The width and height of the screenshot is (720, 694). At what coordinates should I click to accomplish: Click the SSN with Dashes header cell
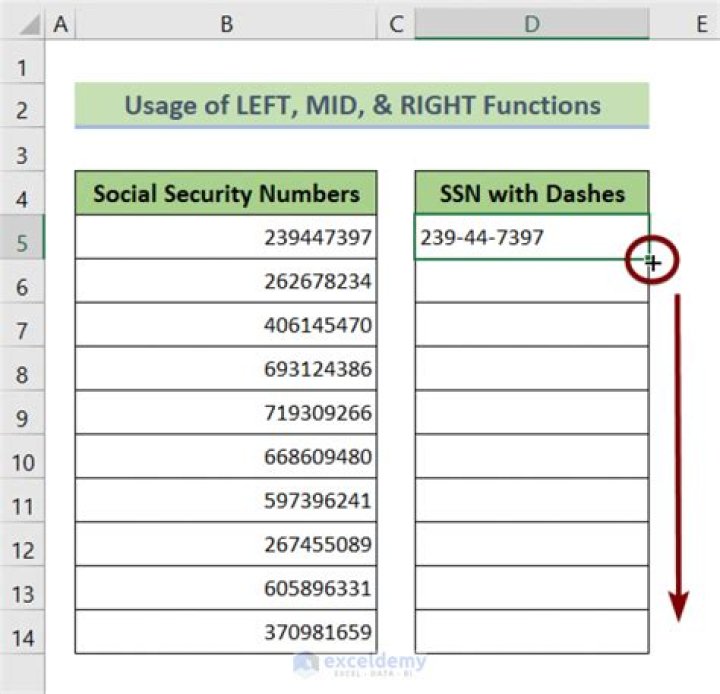(x=531, y=193)
